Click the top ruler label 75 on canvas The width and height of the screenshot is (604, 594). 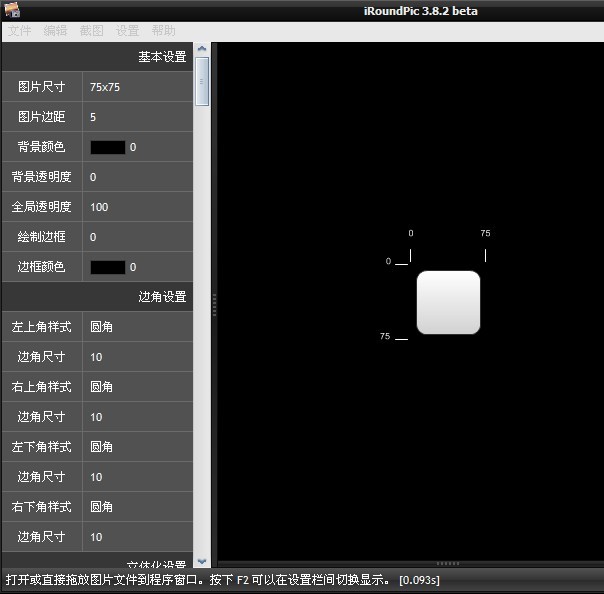485,233
